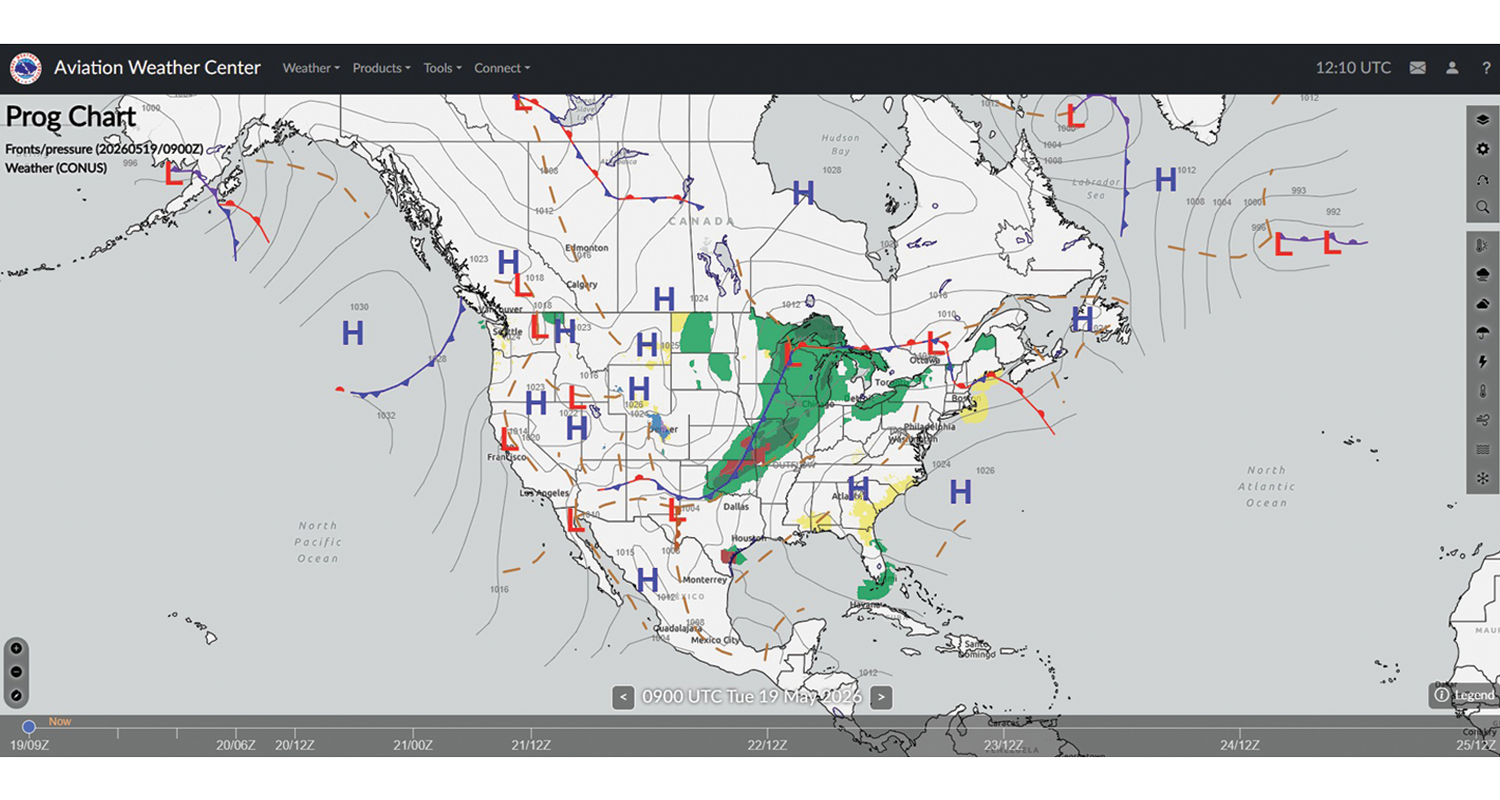Open the Weather dropdown menu
Image resolution: width=1500 pixels, height=800 pixels.
(x=311, y=68)
